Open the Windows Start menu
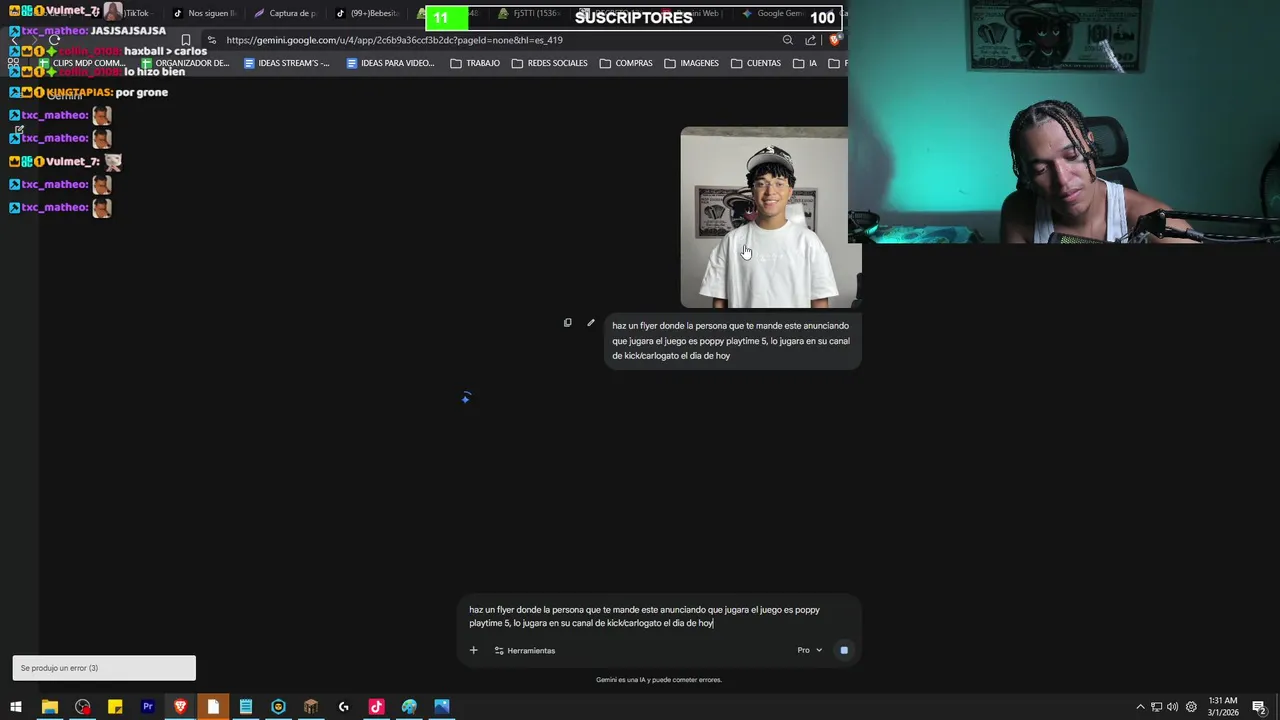This screenshot has height=720, width=1280. coord(16,707)
